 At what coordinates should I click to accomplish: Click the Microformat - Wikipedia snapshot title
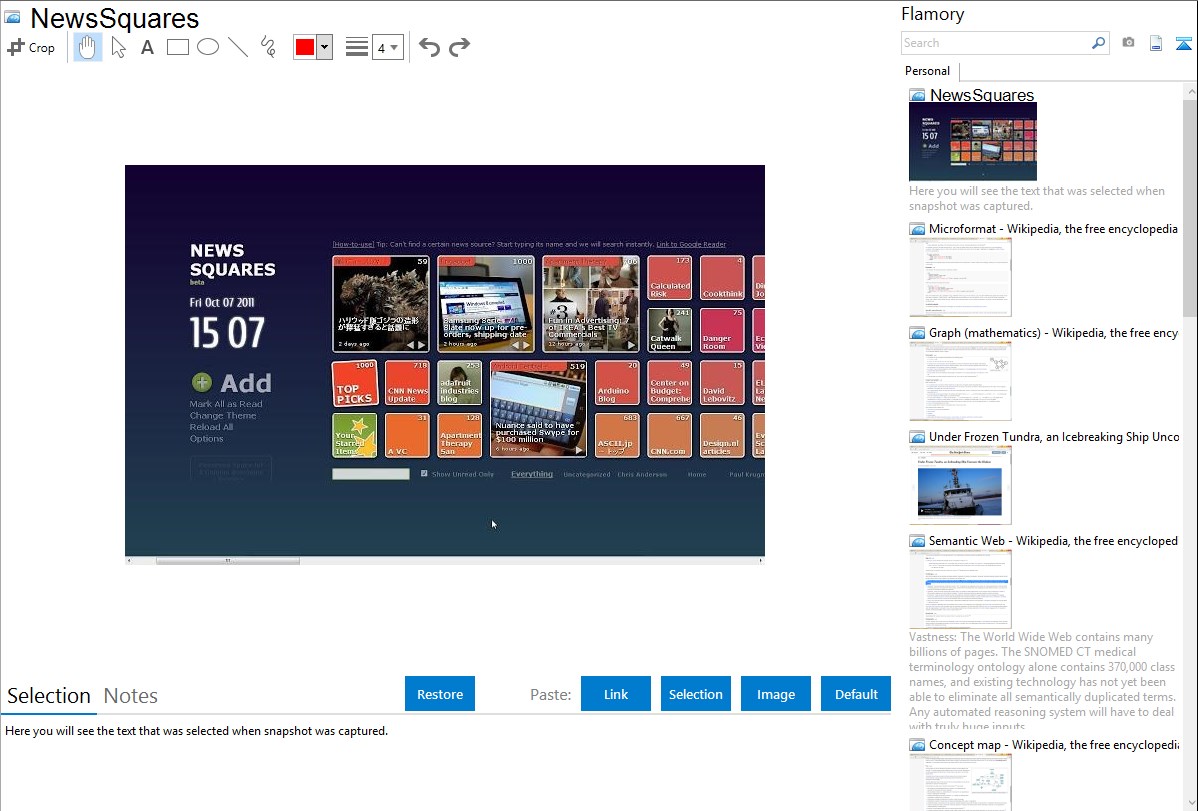point(1053,229)
